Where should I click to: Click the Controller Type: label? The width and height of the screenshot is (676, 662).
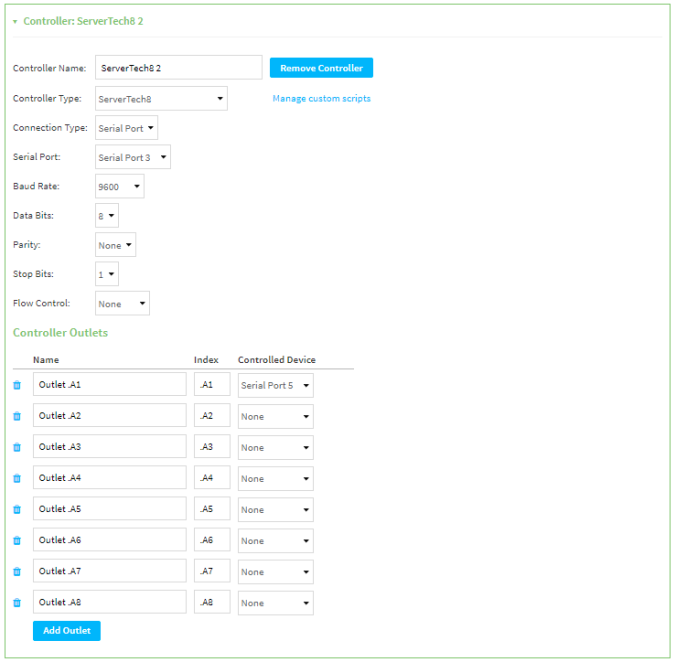[x=47, y=99]
